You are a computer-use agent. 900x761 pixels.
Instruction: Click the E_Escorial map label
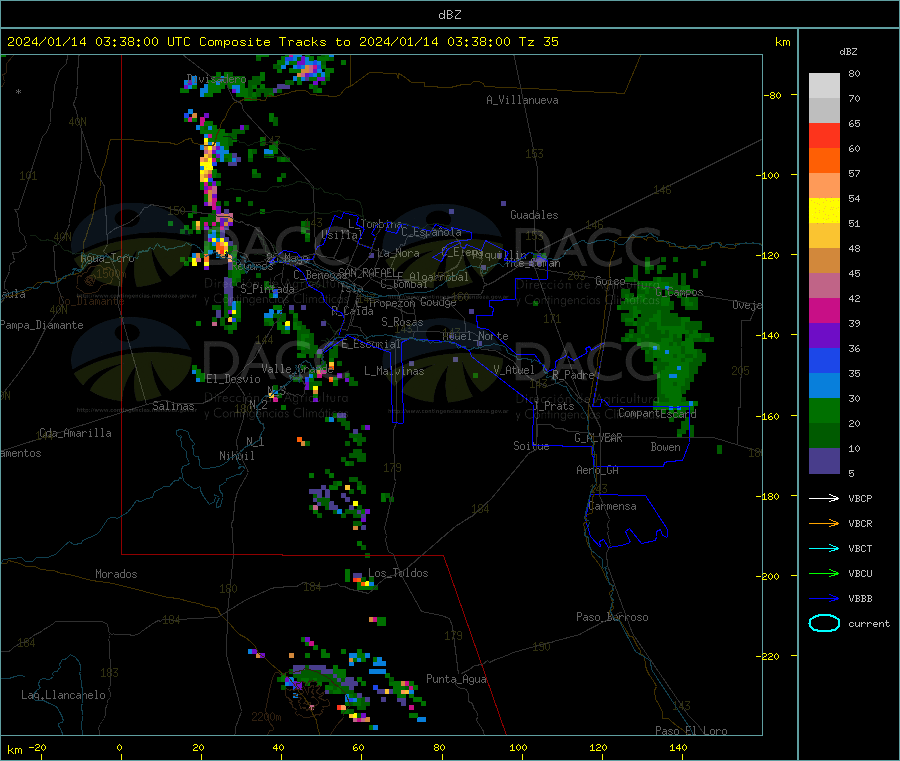tap(371, 344)
